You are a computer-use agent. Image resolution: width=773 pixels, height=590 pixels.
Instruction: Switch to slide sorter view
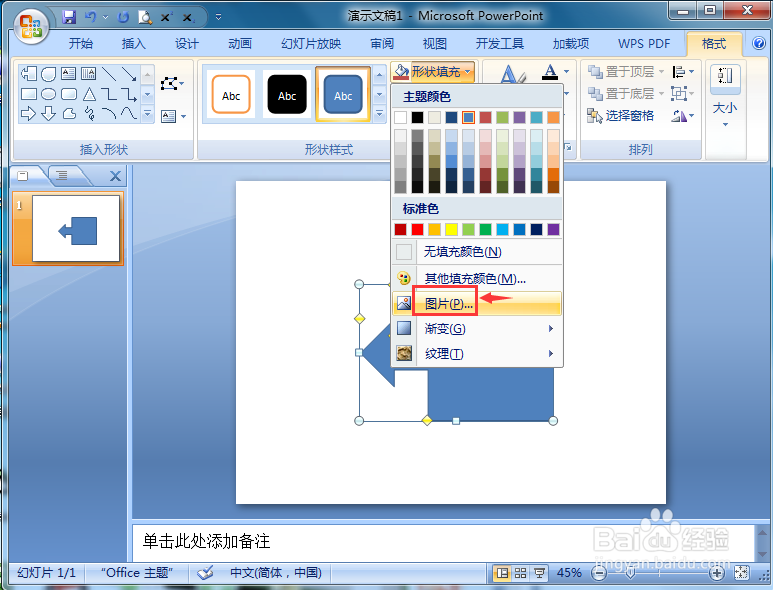pos(521,573)
